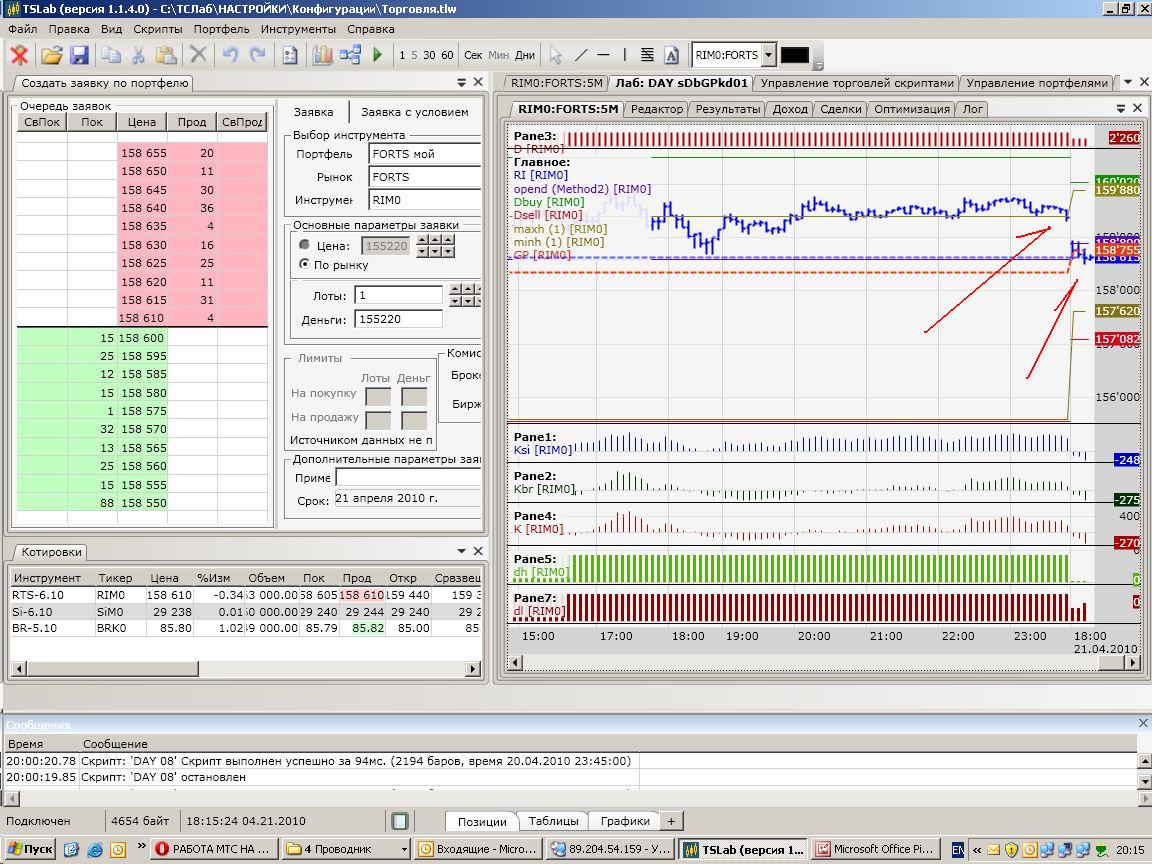This screenshot has width=1152, height=864.
Task: Click the red X disconnect icon
Action: click(19, 55)
